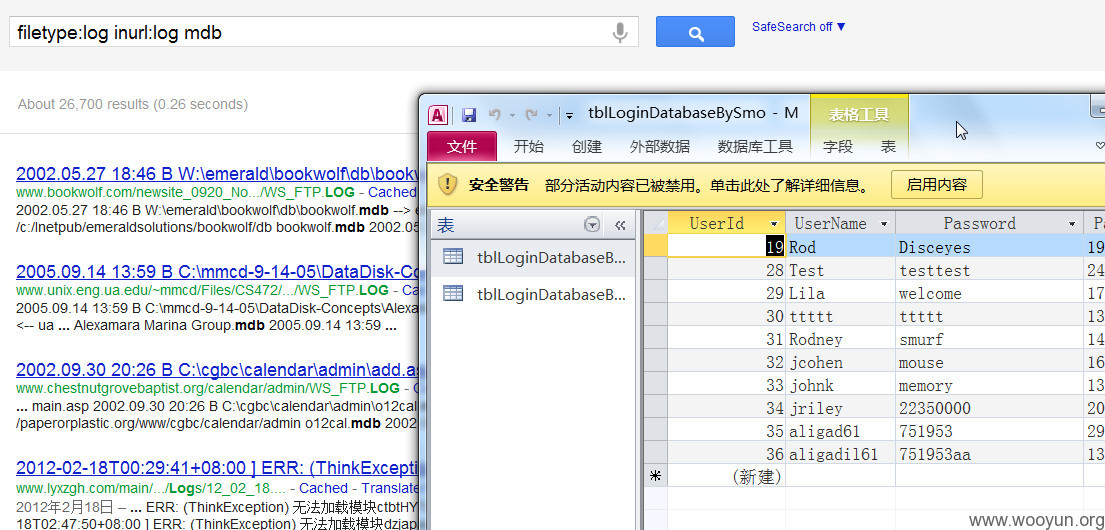Open the SafeSearch off dropdown
1105x530 pixels.
798,27
